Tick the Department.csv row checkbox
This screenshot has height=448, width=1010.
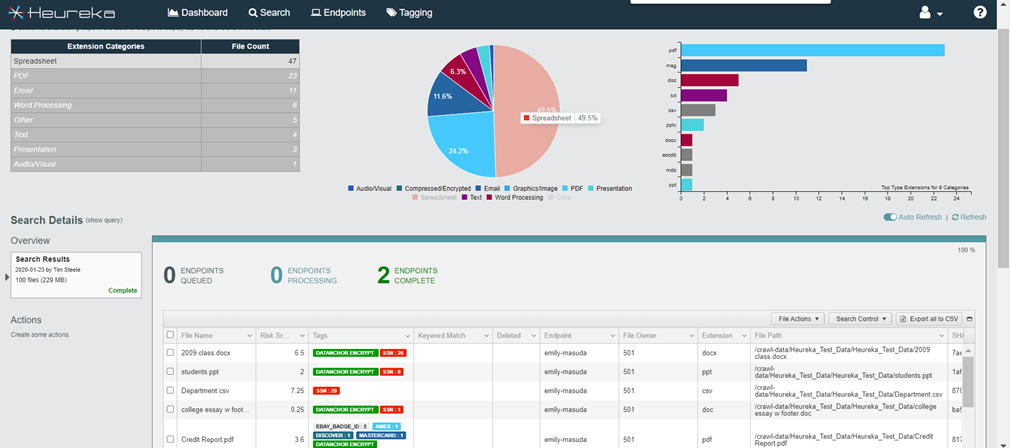click(x=170, y=390)
